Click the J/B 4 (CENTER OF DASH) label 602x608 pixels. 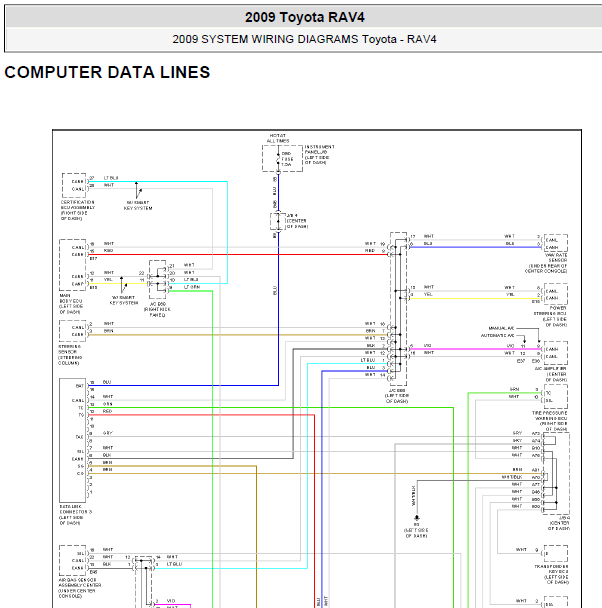tap(297, 221)
